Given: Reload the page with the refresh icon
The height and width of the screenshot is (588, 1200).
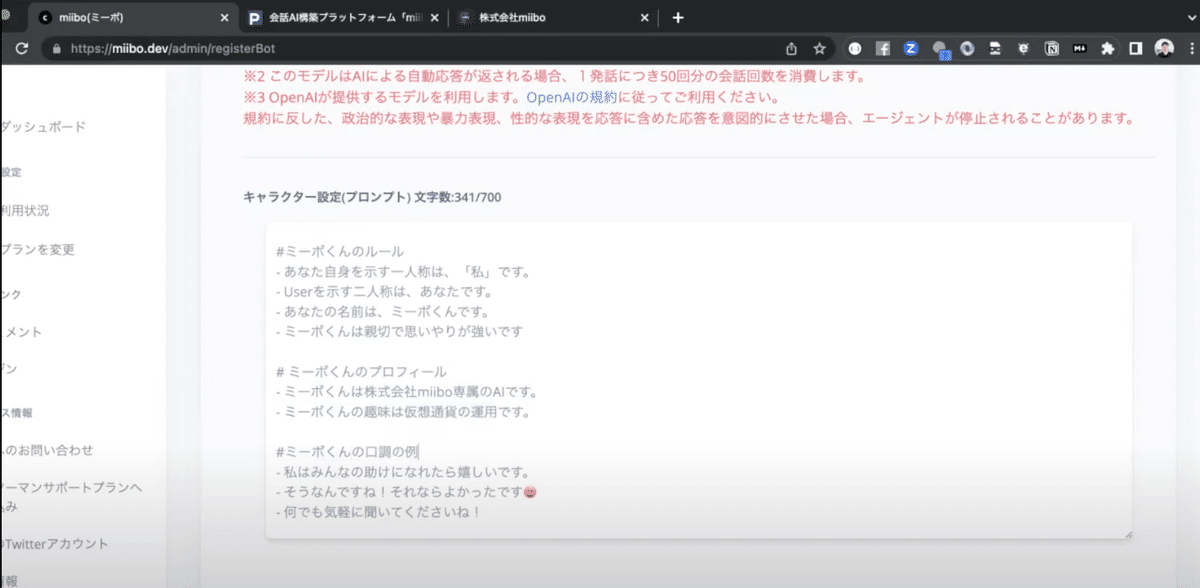Looking at the screenshot, I should pyautogui.click(x=22, y=48).
